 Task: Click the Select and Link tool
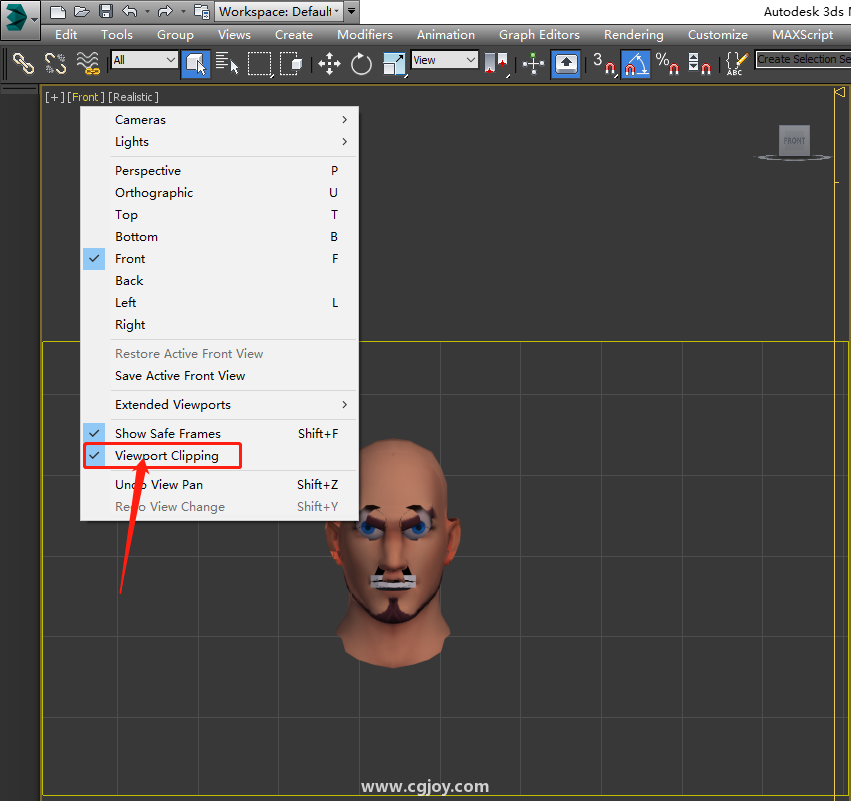click(23, 63)
